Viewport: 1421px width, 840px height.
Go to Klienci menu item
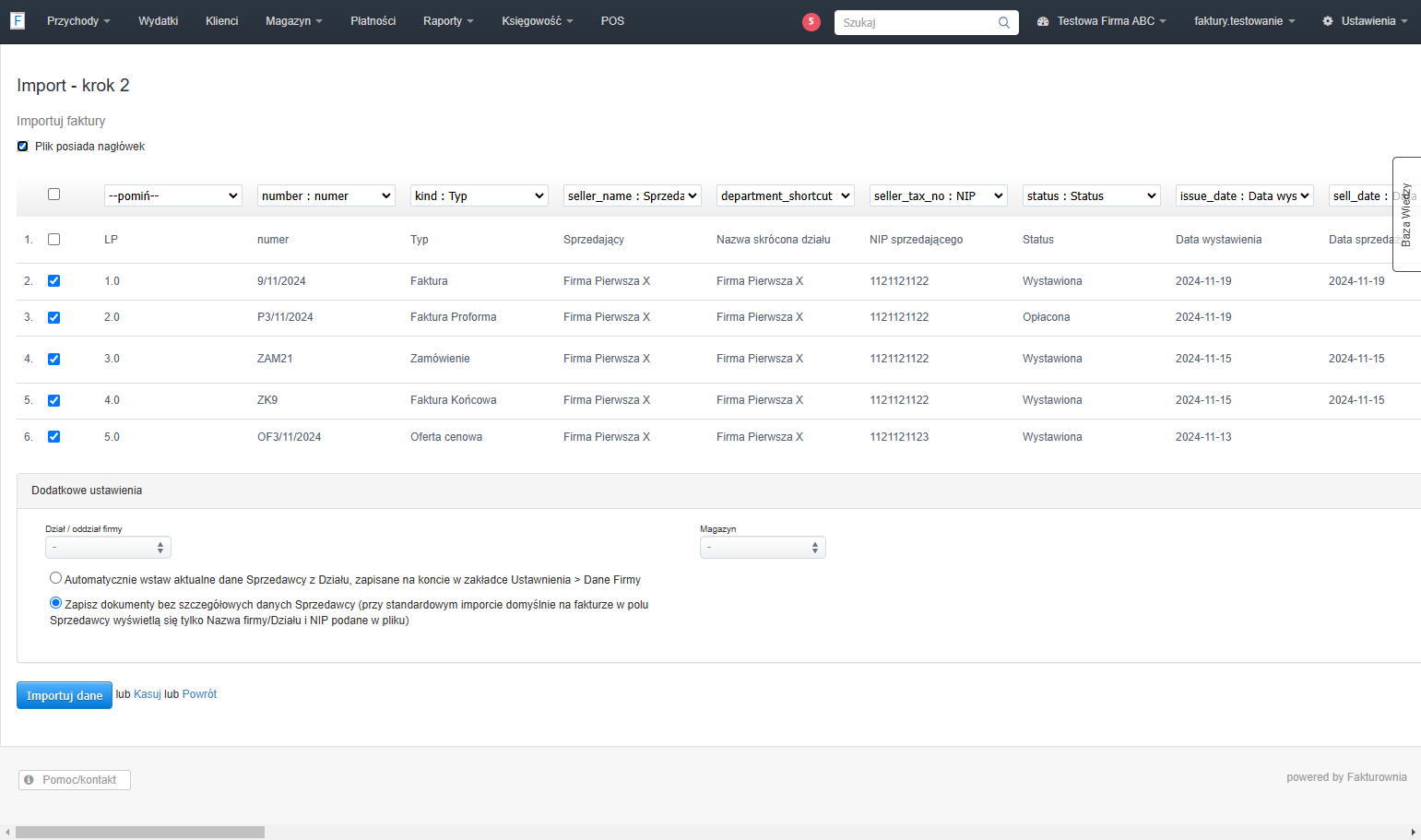[221, 21]
